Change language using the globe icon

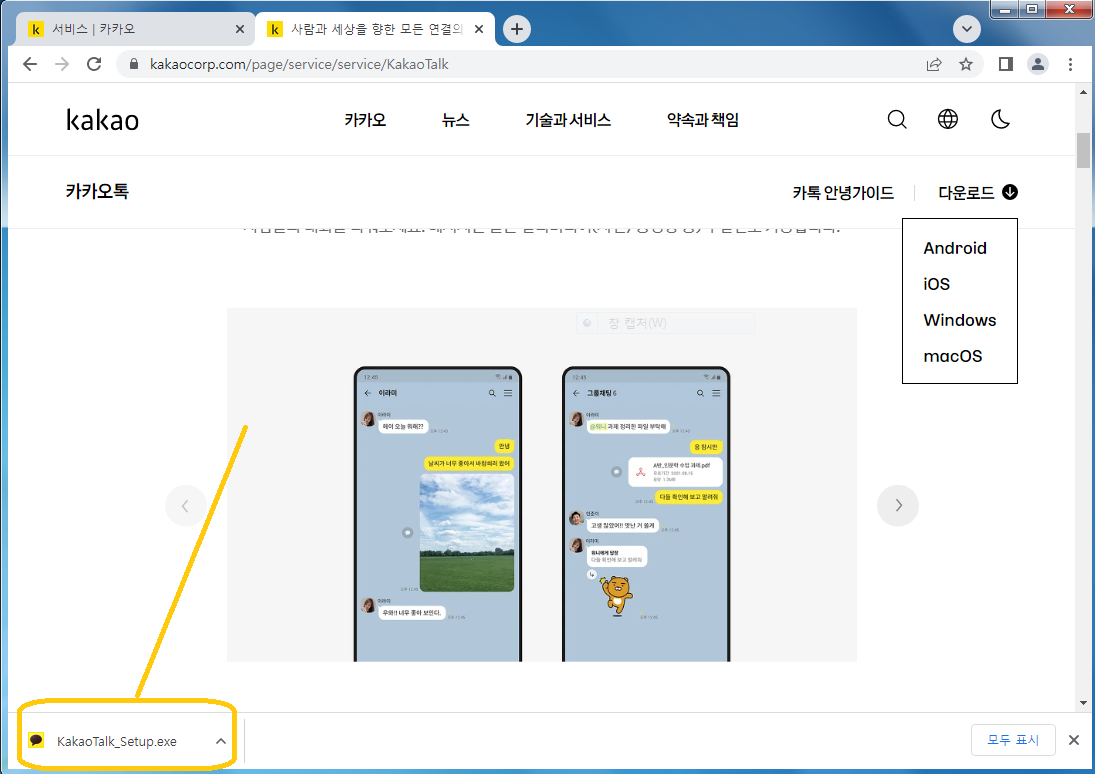(948, 119)
